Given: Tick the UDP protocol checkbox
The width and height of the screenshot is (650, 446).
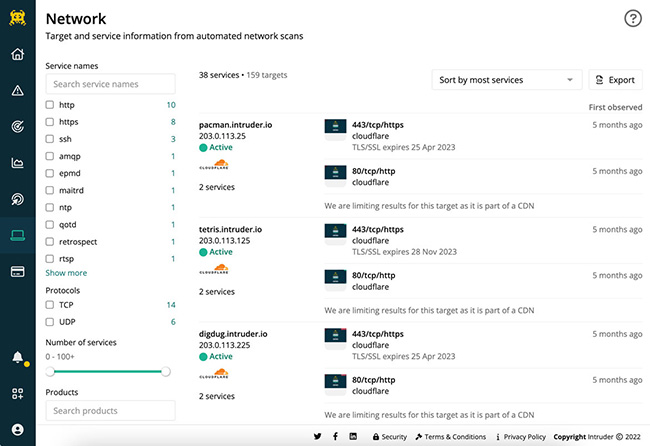Looking at the screenshot, I should (x=51, y=322).
